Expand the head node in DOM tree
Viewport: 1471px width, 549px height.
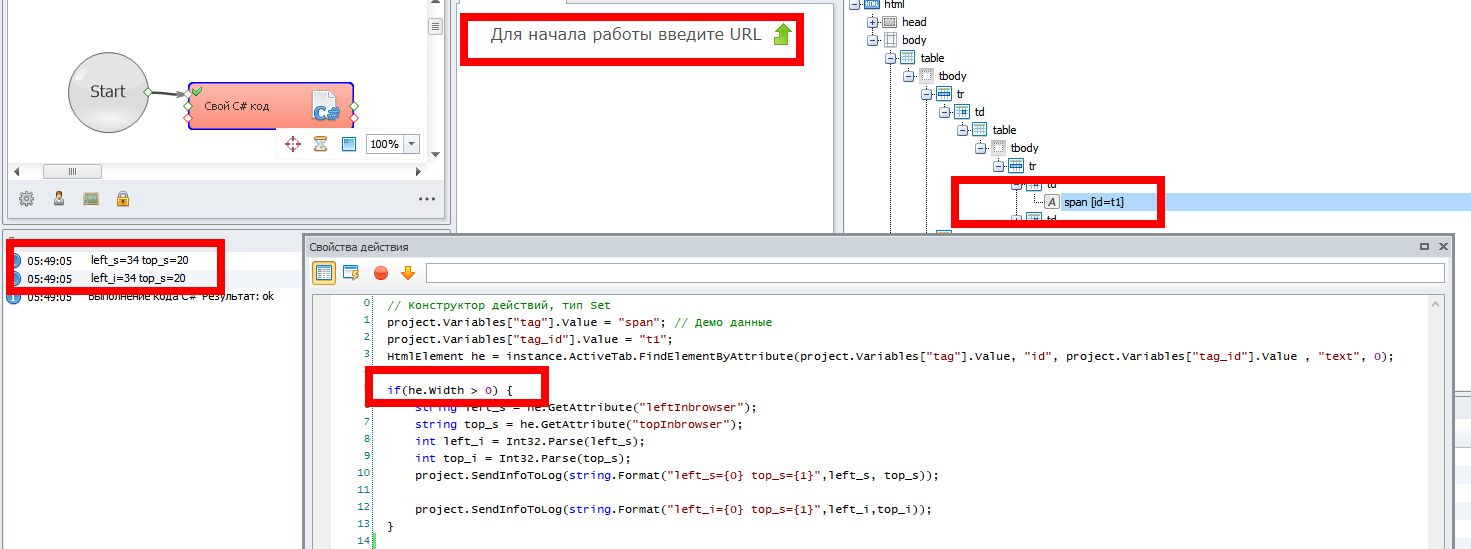tap(872, 22)
